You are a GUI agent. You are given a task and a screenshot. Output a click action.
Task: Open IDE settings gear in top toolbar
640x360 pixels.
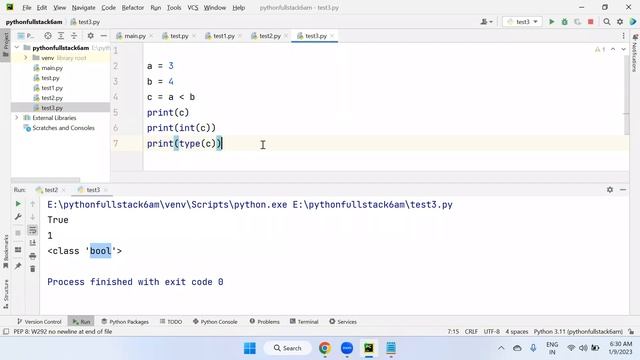coord(620,22)
